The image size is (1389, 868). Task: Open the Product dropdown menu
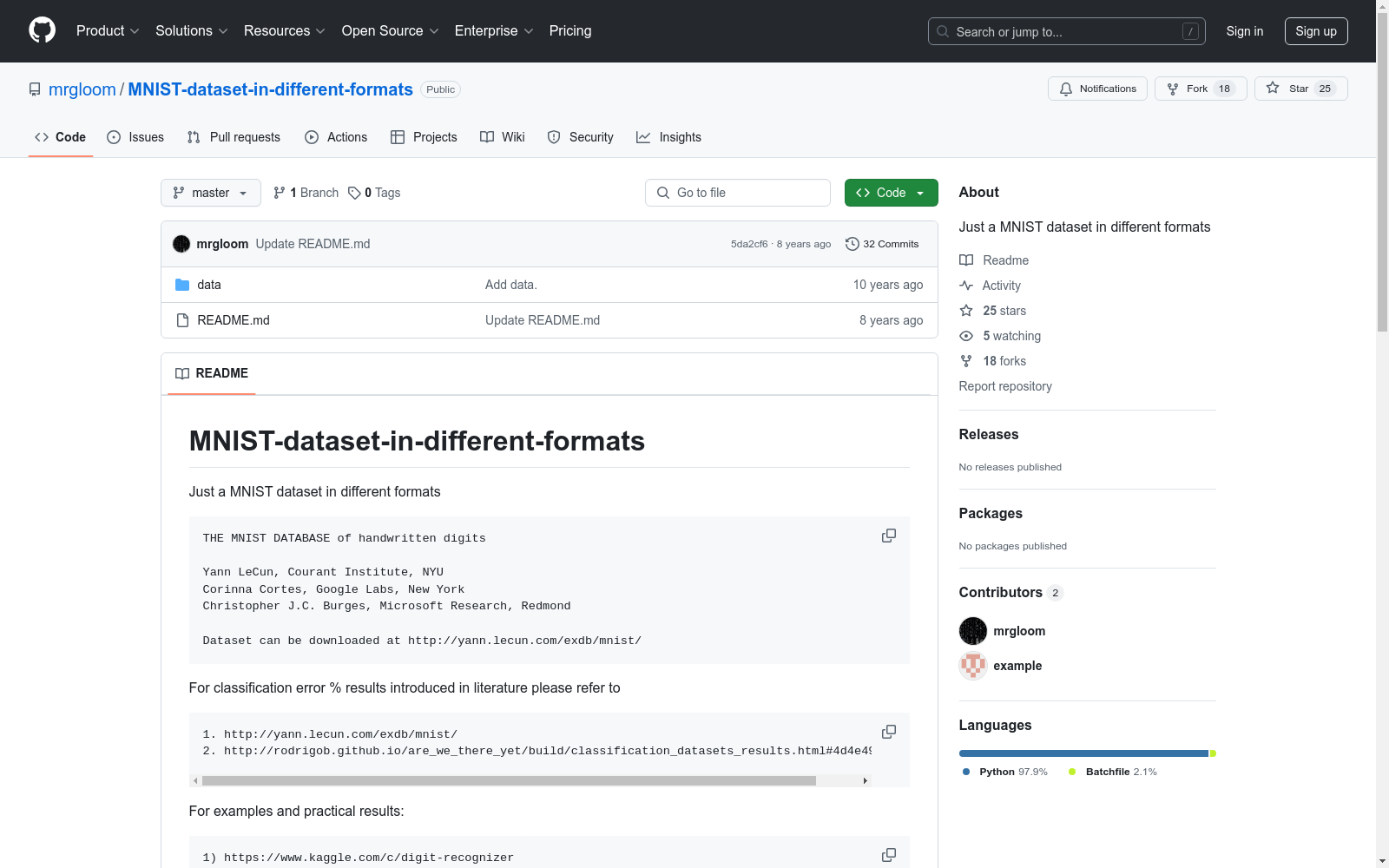pyautogui.click(x=108, y=31)
